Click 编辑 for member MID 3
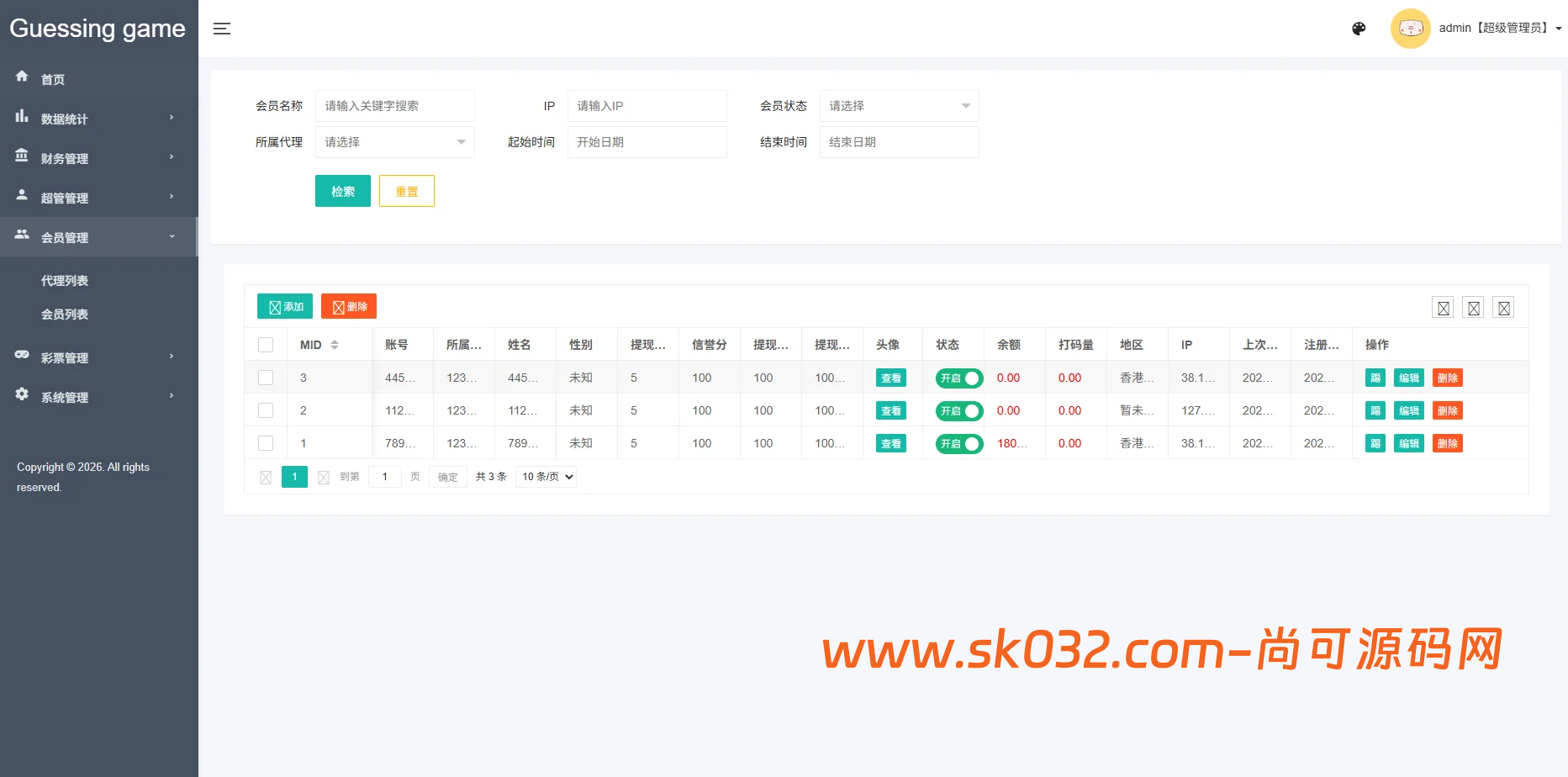The image size is (1568, 777). click(x=1408, y=378)
